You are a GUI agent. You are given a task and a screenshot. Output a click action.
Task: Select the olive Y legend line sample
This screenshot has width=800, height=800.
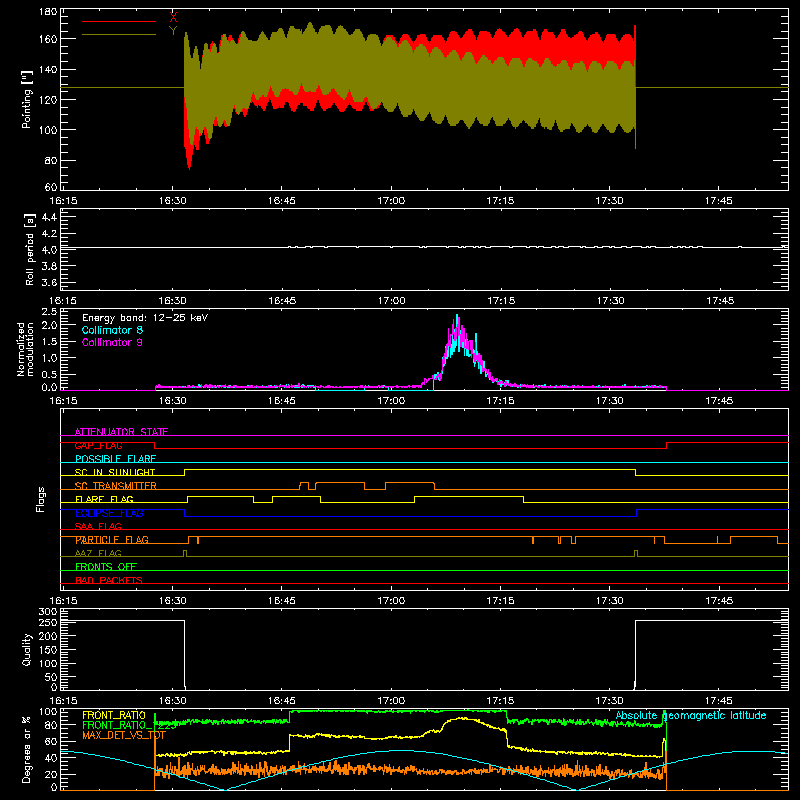[x=119, y=35]
